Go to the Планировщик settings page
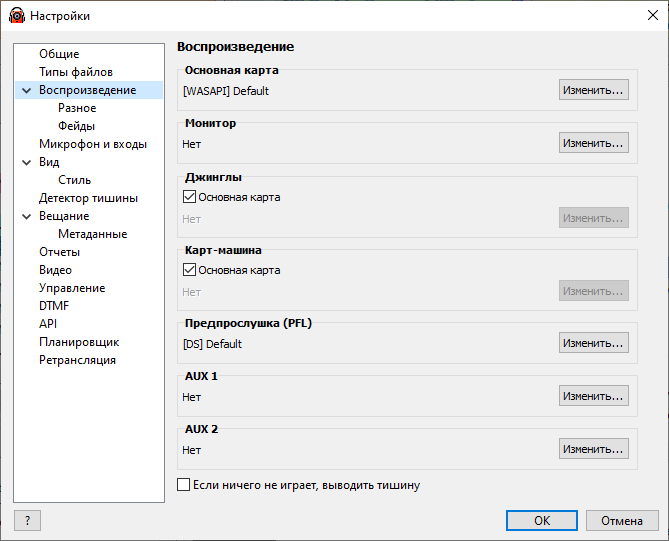Viewport: 669px width, 541px height. [x=79, y=342]
